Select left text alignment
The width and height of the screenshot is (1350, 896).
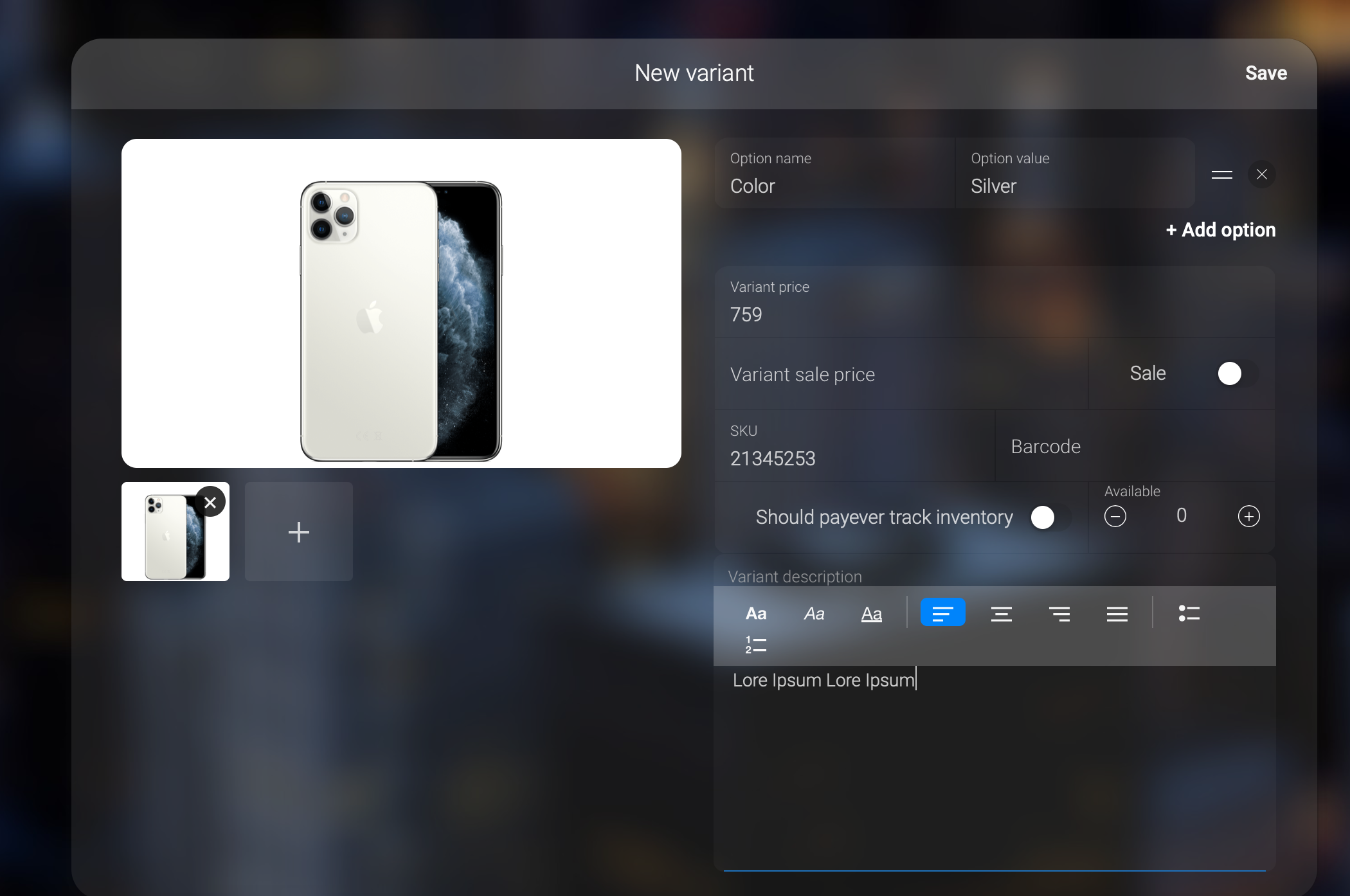click(x=942, y=613)
